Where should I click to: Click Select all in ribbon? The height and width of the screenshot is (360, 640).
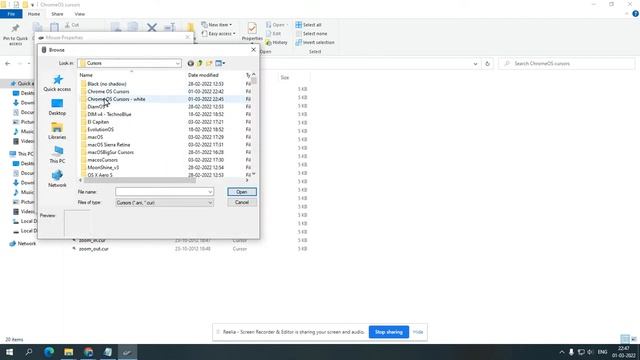(309, 25)
